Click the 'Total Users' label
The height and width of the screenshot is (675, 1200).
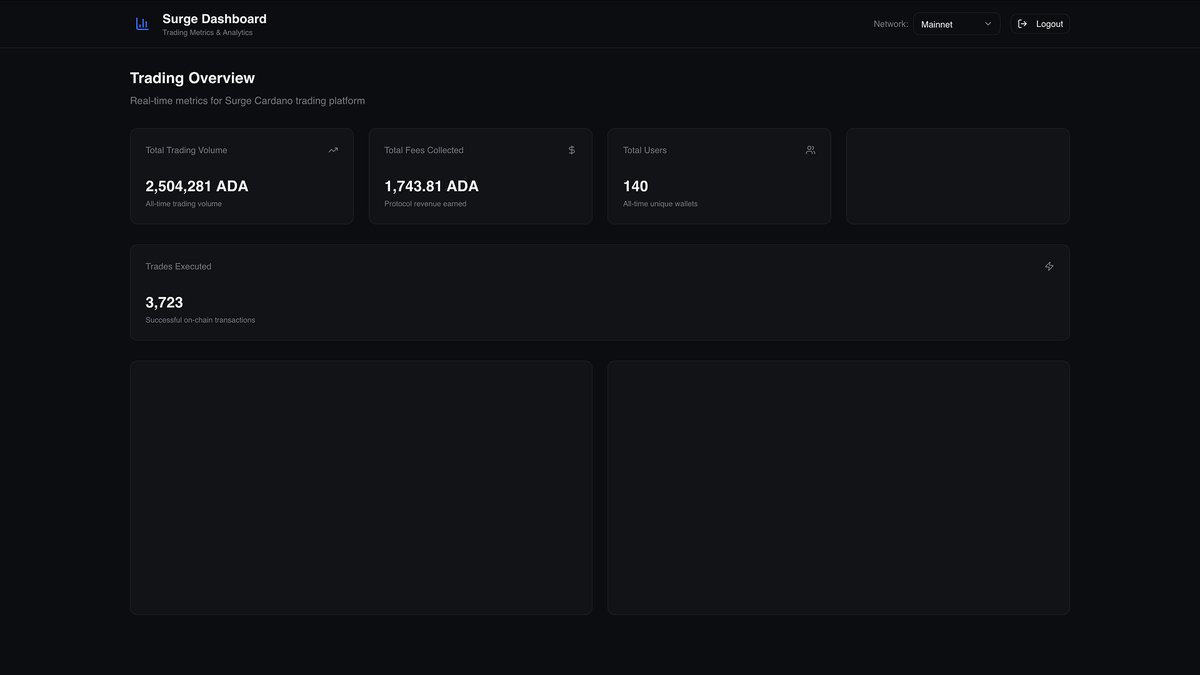pos(645,150)
